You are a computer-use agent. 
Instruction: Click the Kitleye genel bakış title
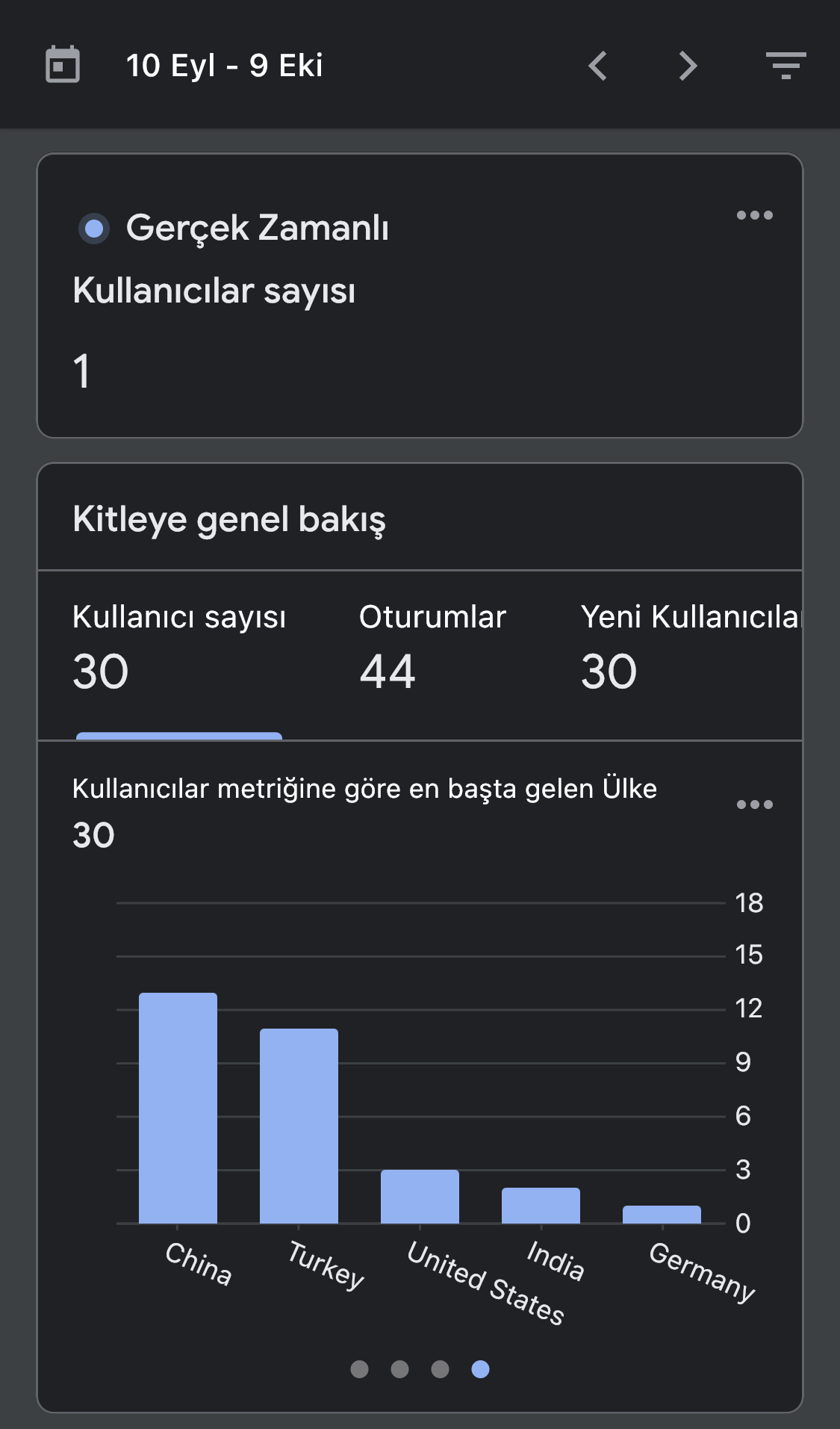pos(229,519)
